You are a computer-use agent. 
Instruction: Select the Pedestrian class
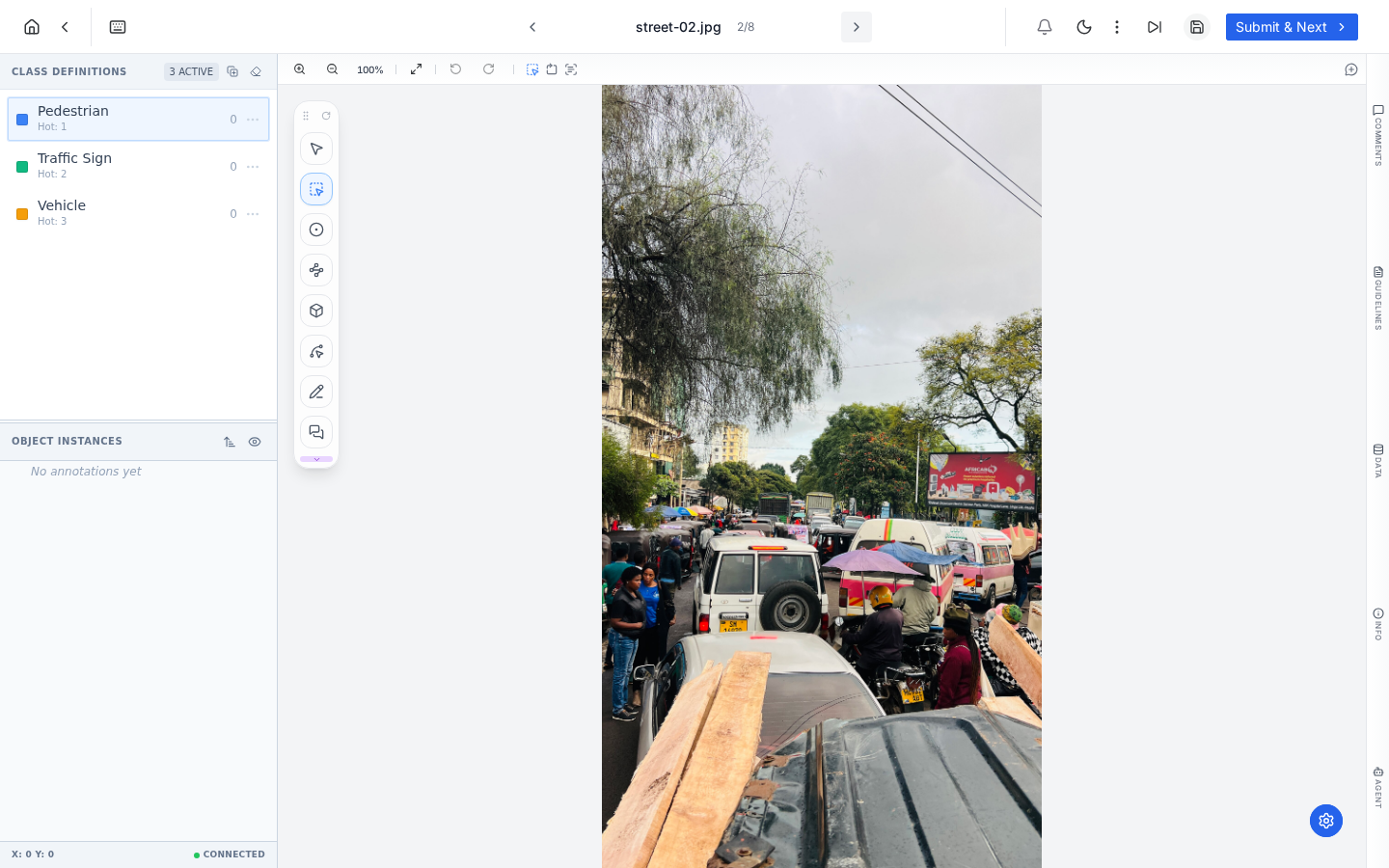click(x=138, y=119)
